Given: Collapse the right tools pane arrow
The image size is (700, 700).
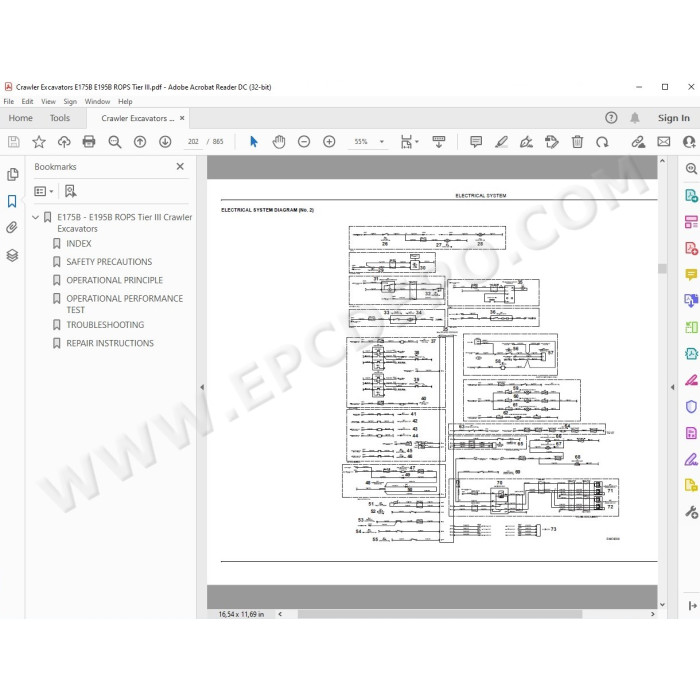Looking at the screenshot, I should 672,388.
